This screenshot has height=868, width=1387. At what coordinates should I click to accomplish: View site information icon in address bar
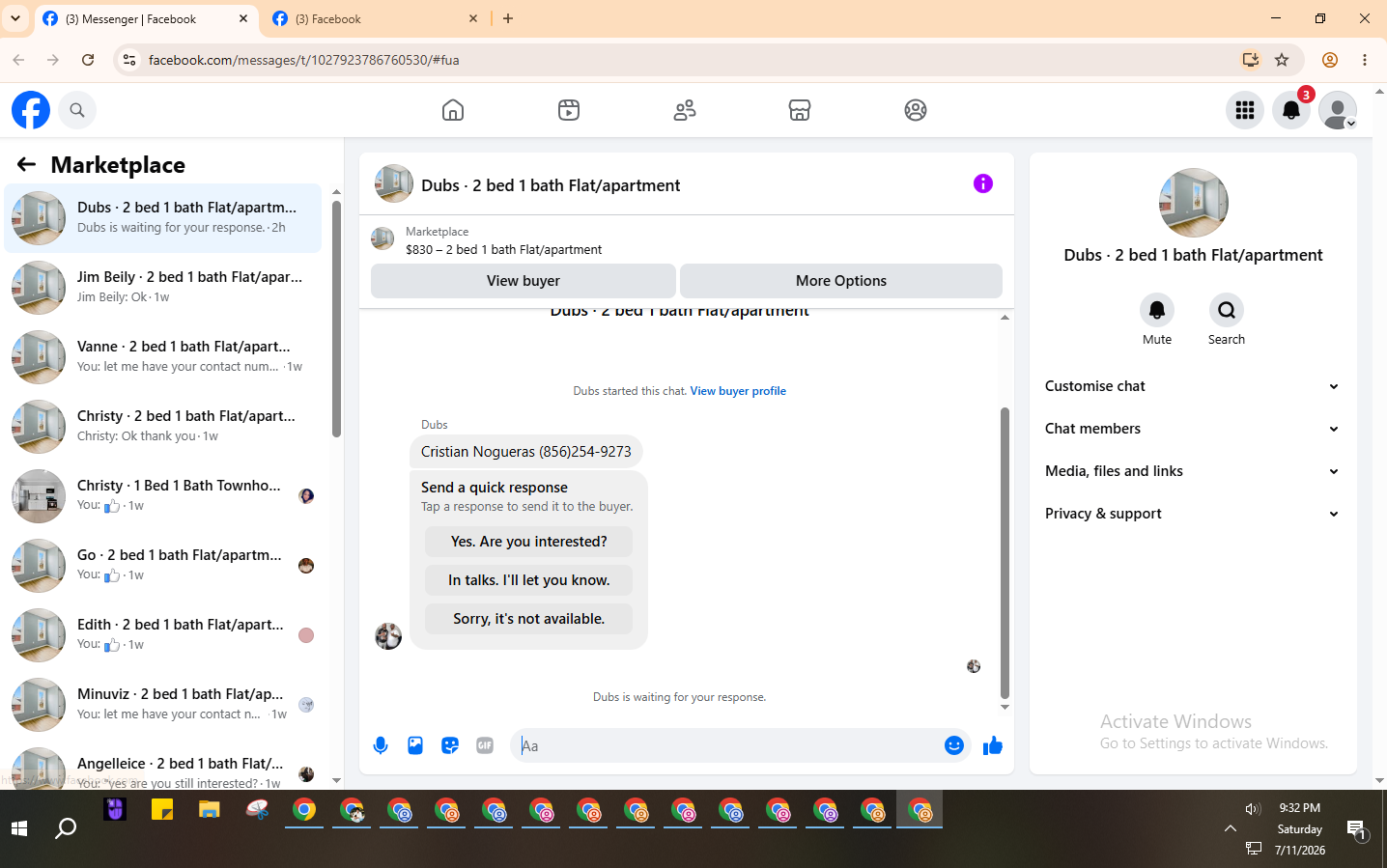128,60
